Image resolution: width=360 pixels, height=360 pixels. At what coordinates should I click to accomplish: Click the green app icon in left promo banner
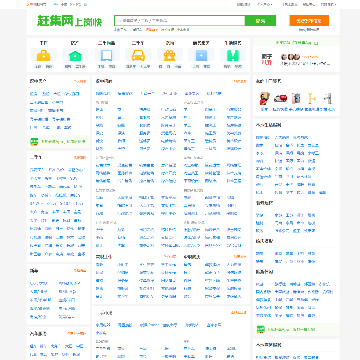point(34,142)
